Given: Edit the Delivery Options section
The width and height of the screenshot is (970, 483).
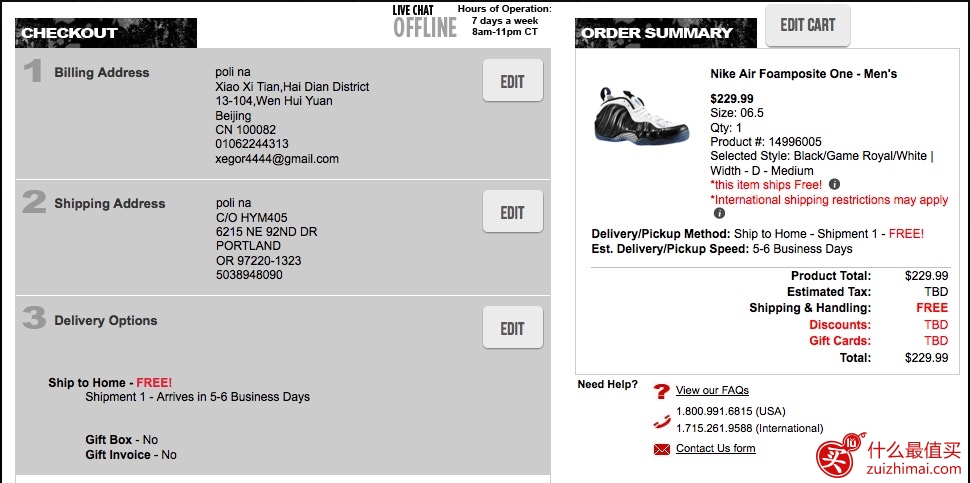Looking at the screenshot, I should pyautogui.click(x=513, y=327).
